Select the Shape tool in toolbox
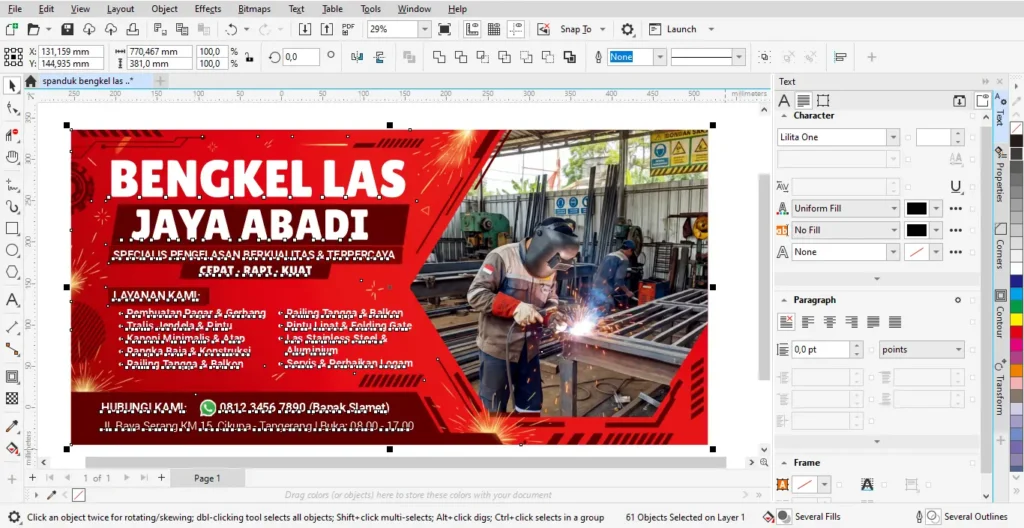The height and width of the screenshot is (528, 1024). pyautogui.click(x=12, y=108)
